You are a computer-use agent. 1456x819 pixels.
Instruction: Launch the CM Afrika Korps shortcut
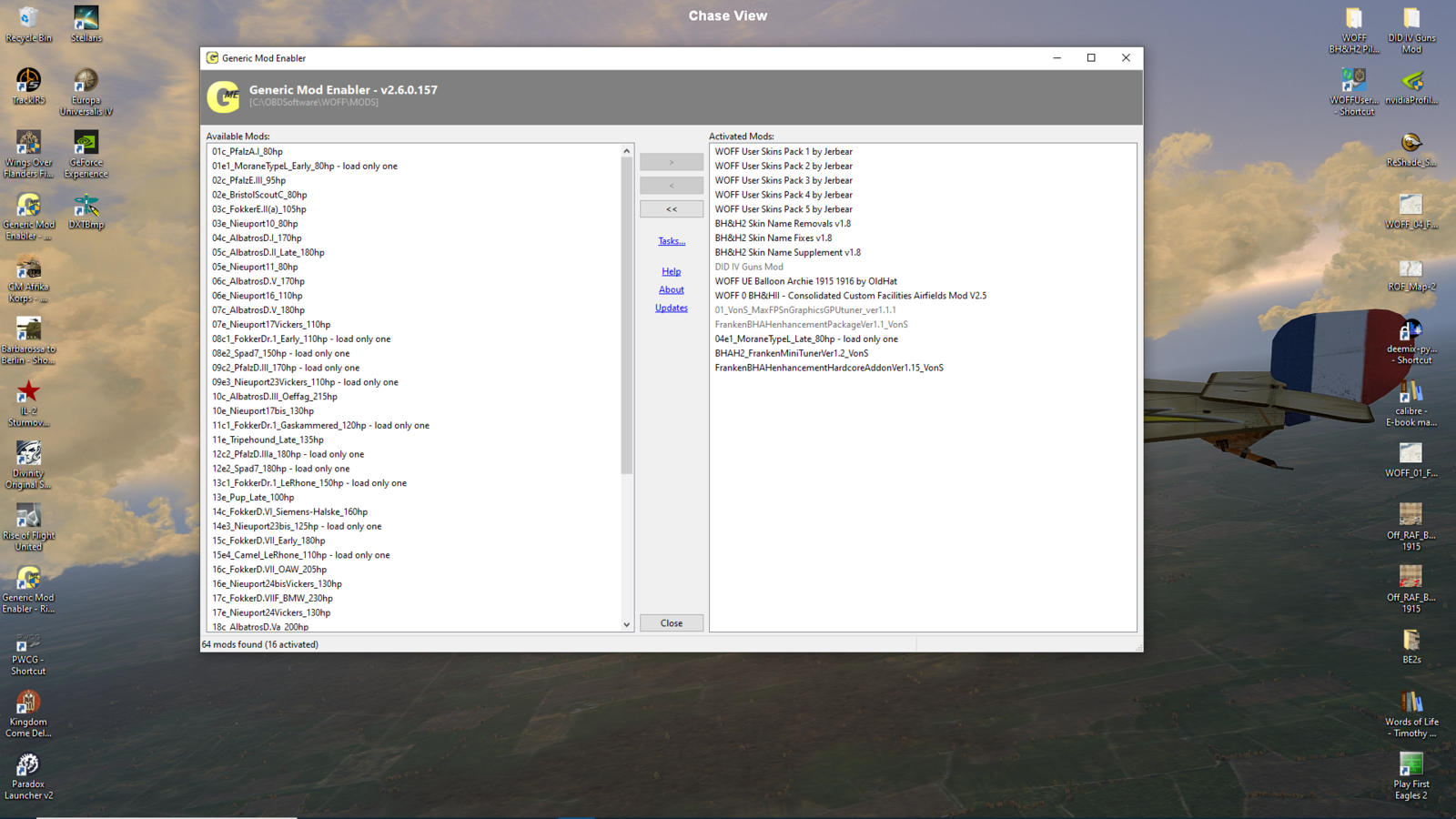pyautogui.click(x=28, y=278)
